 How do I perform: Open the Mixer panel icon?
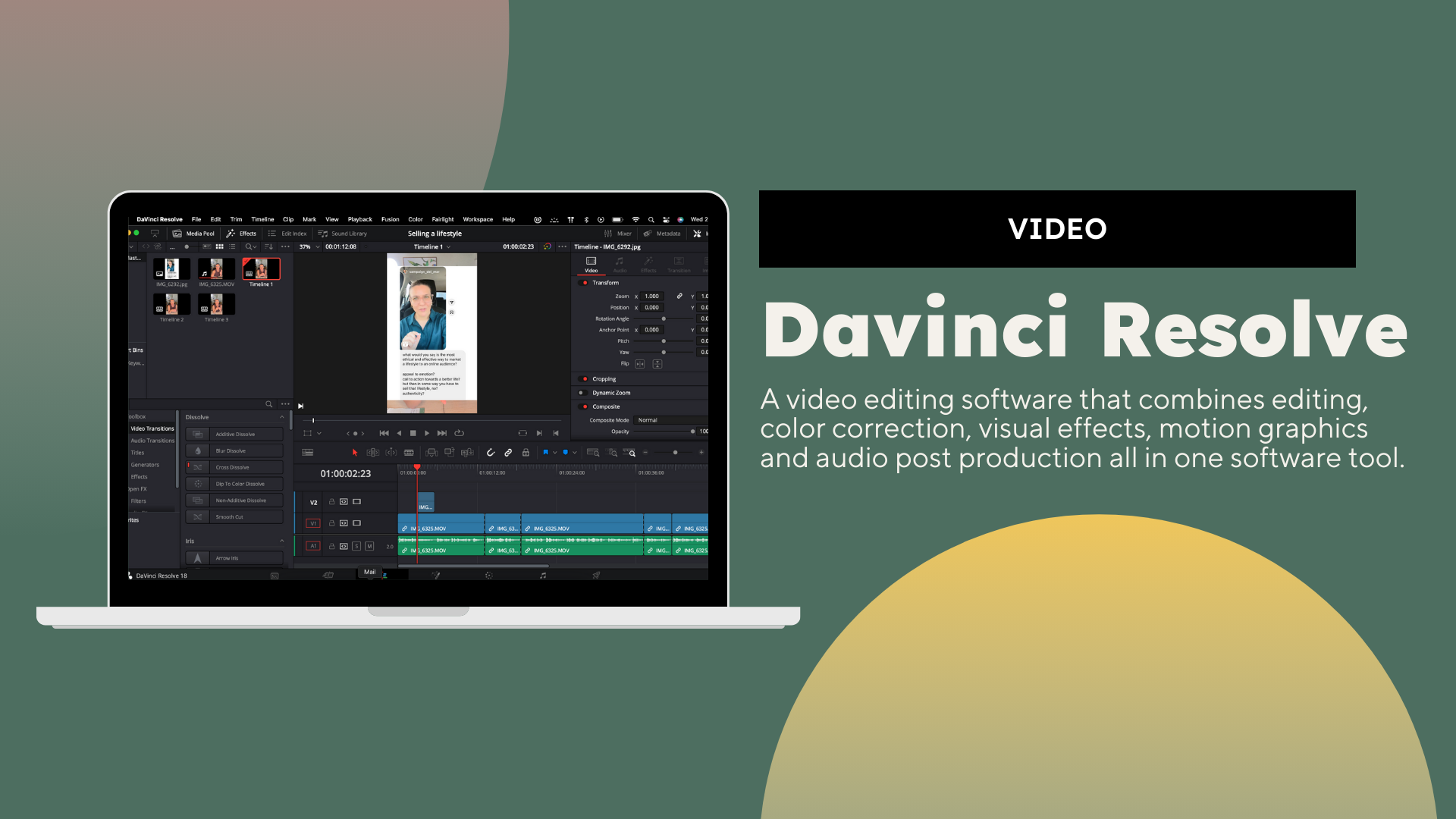(608, 234)
